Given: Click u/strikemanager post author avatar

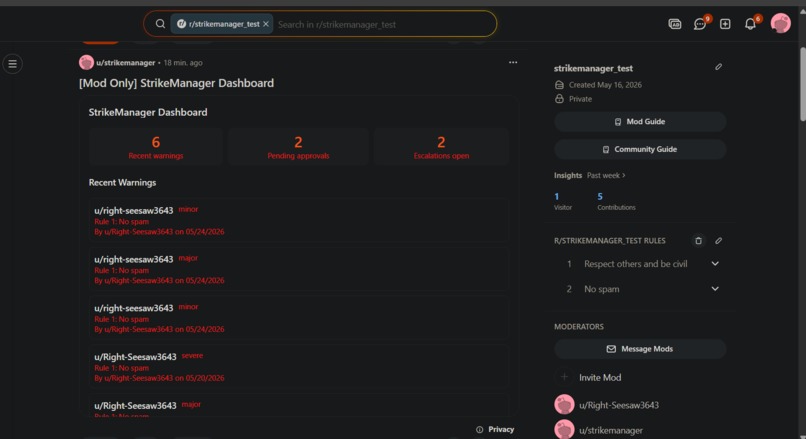Looking at the screenshot, I should click(x=86, y=62).
